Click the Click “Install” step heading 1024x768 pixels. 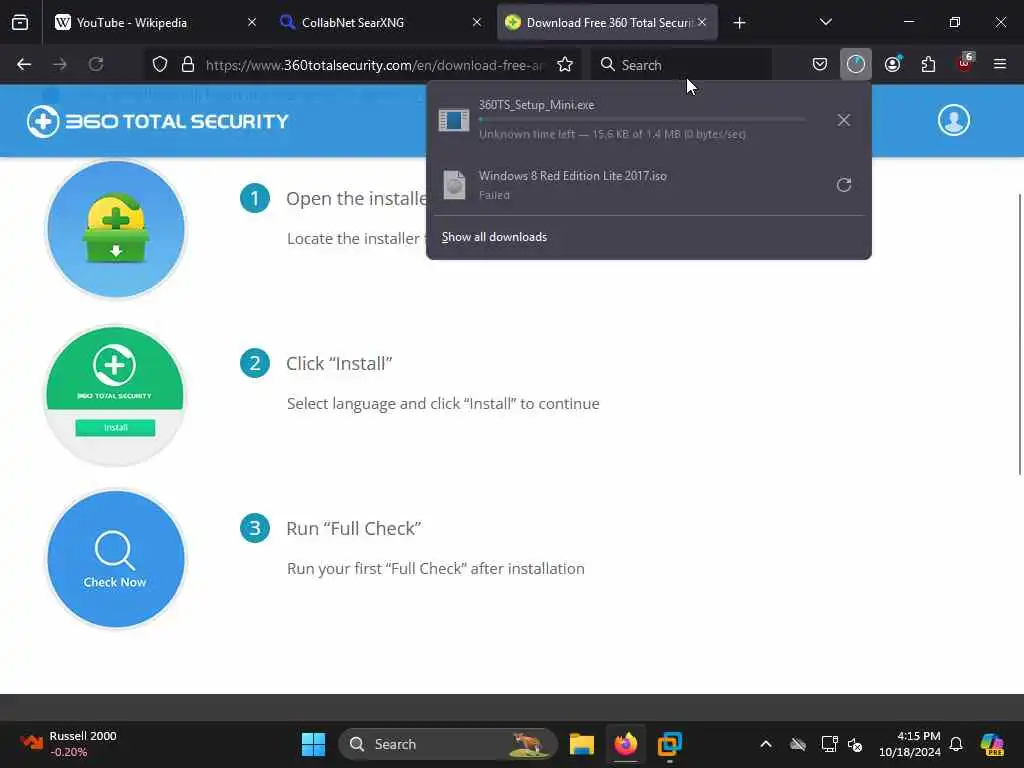(x=339, y=364)
